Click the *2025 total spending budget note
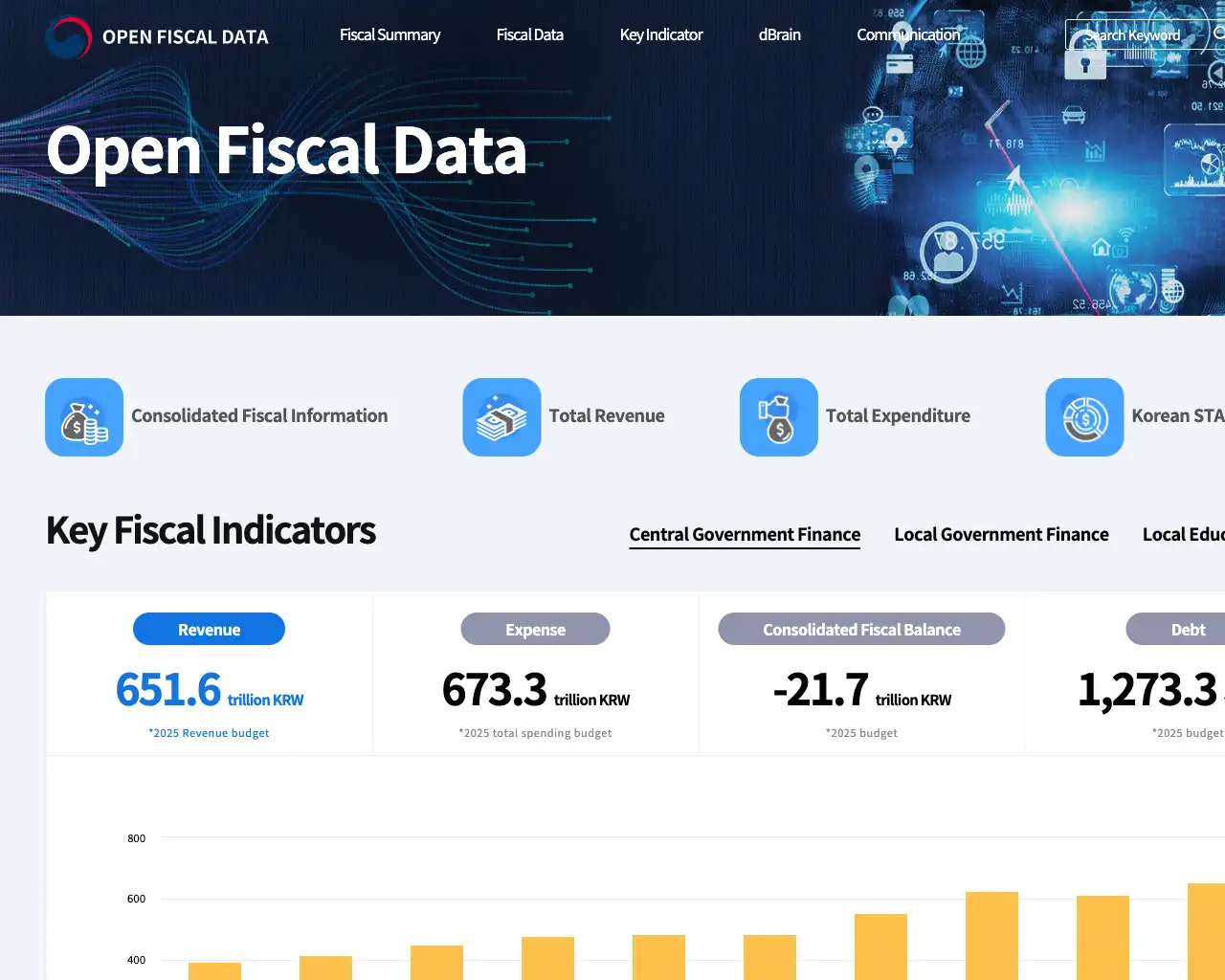 [535, 733]
